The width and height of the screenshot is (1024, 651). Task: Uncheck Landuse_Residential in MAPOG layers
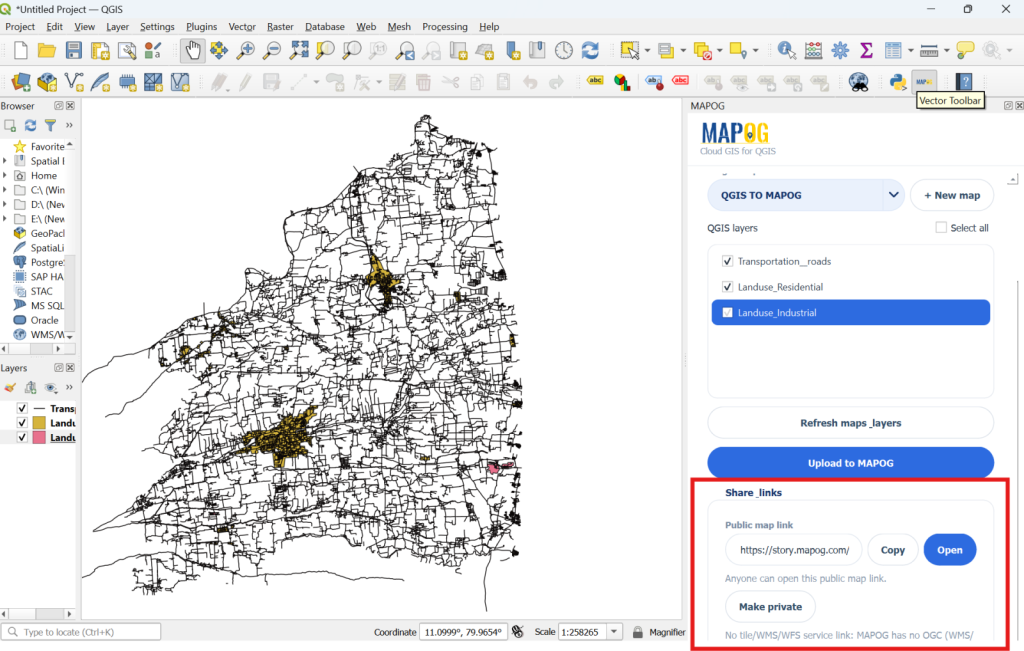click(728, 287)
